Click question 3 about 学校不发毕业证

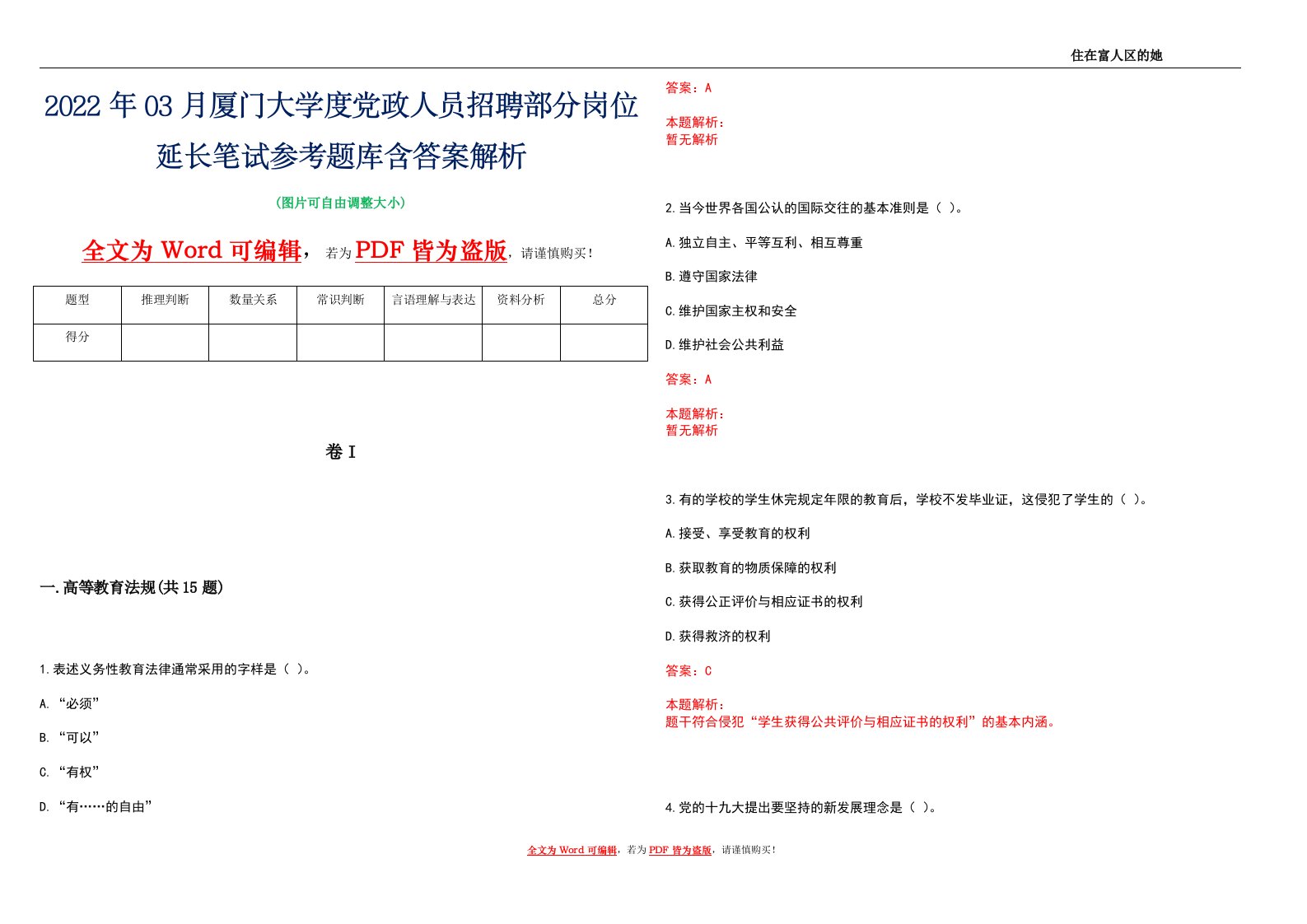click(x=906, y=500)
